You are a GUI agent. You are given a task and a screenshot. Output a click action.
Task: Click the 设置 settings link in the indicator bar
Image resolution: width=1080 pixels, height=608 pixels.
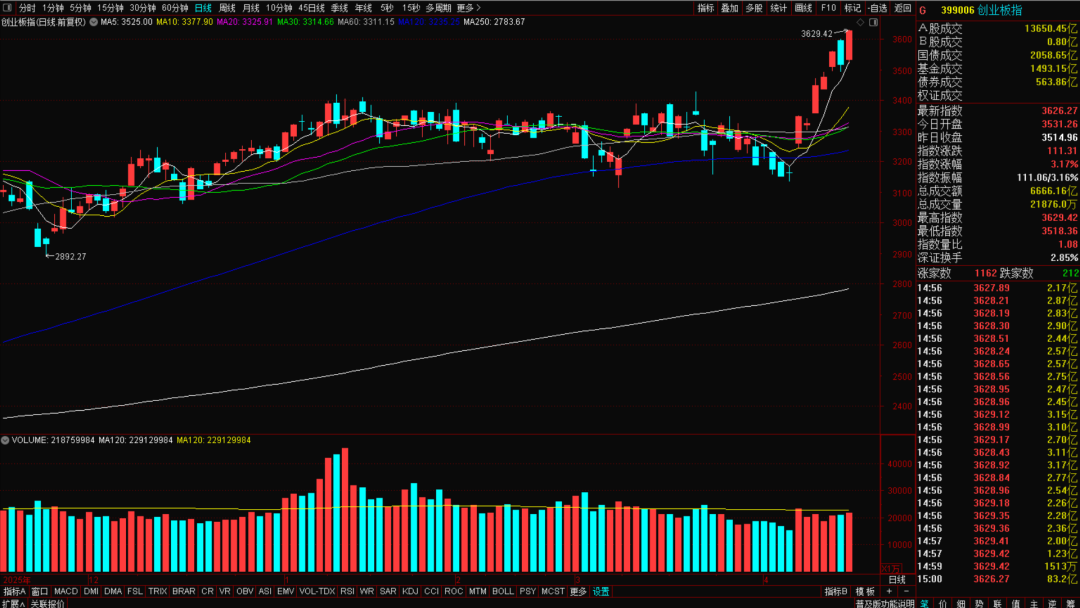coord(601,591)
